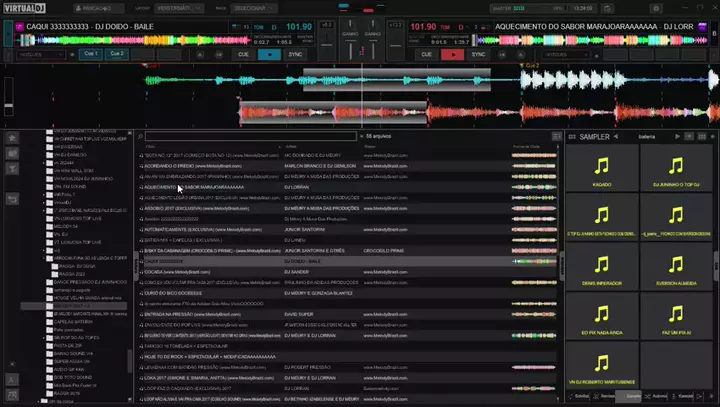Toggle the left deck loop button
Image resolution: width=720 pixels, height=407 pixels.
point(219,55)
